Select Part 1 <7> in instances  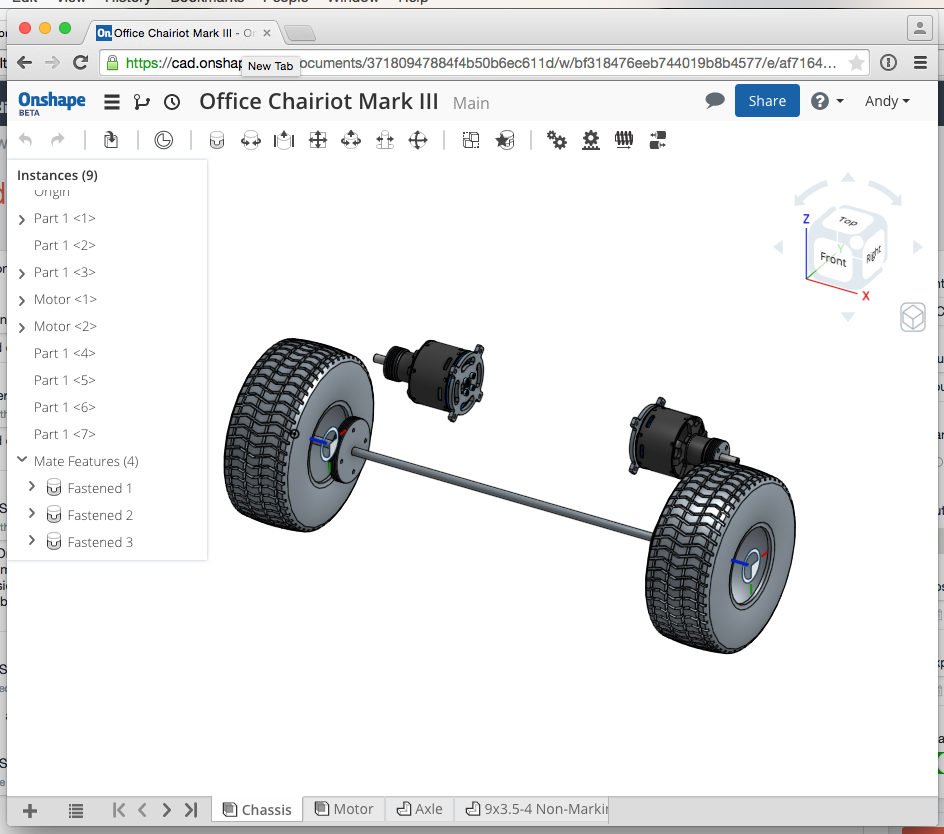(x=65, y=434)
